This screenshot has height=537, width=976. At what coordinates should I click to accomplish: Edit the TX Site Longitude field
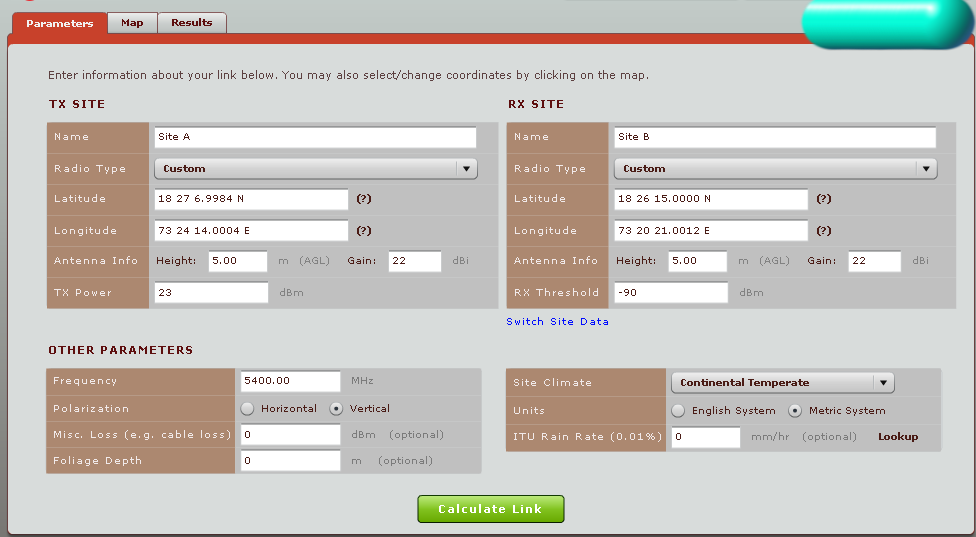pyautogui.click(x=251, y=230)
